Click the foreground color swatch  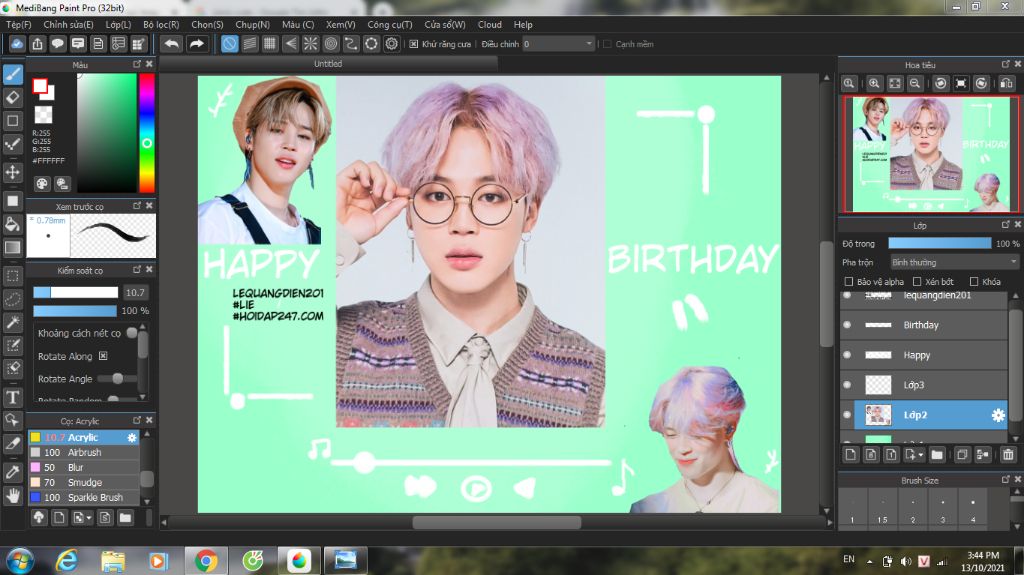(40, 86)
